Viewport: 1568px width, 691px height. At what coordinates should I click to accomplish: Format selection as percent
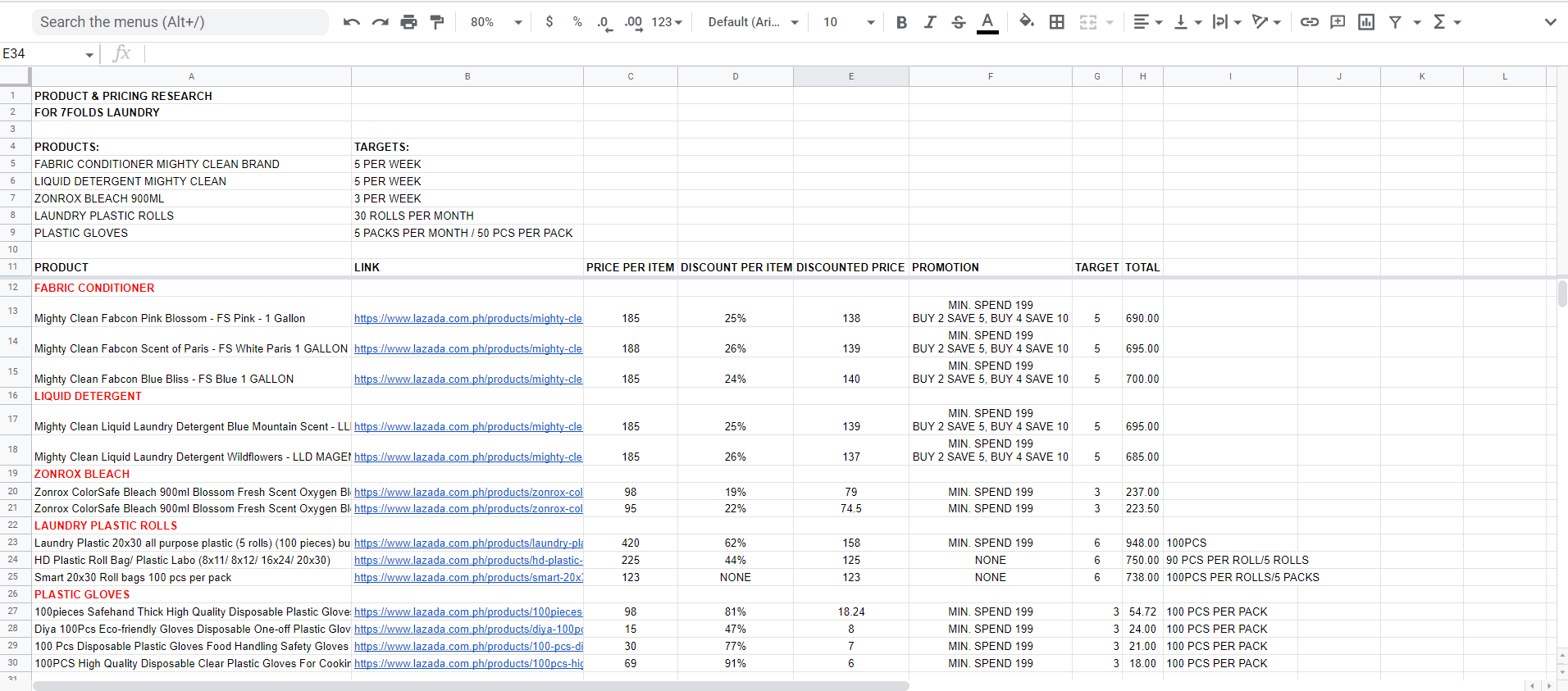point(577,22)
